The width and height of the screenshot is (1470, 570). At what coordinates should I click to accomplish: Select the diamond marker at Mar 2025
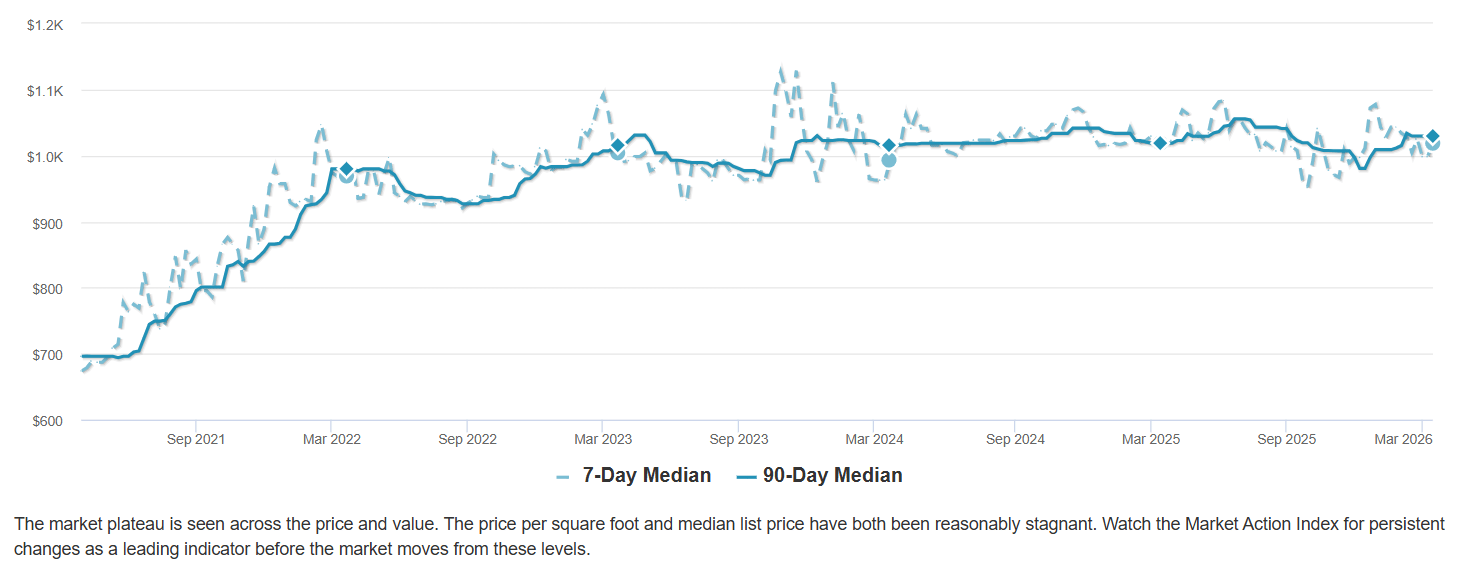click(x=1160, y=143)
